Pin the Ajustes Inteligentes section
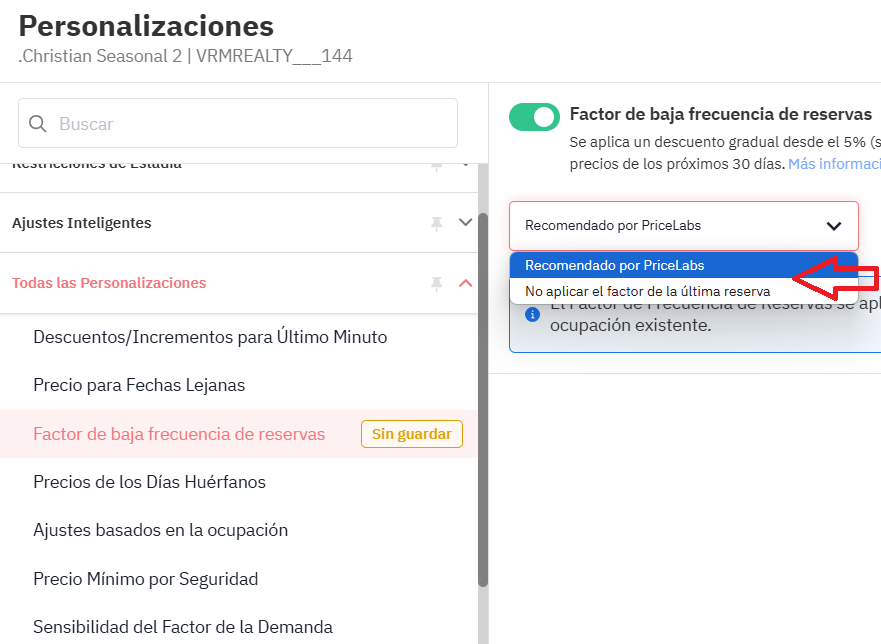The height and width of the screenshot is (644, 881). click(437, 223)
